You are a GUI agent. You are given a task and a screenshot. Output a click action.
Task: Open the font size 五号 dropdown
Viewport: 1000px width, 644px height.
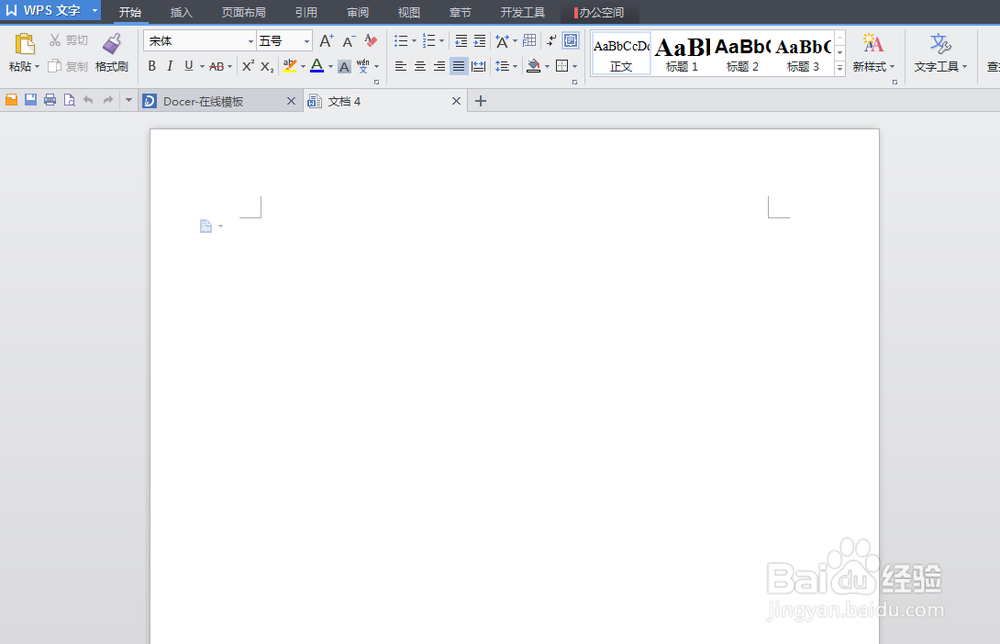point(307,41)
